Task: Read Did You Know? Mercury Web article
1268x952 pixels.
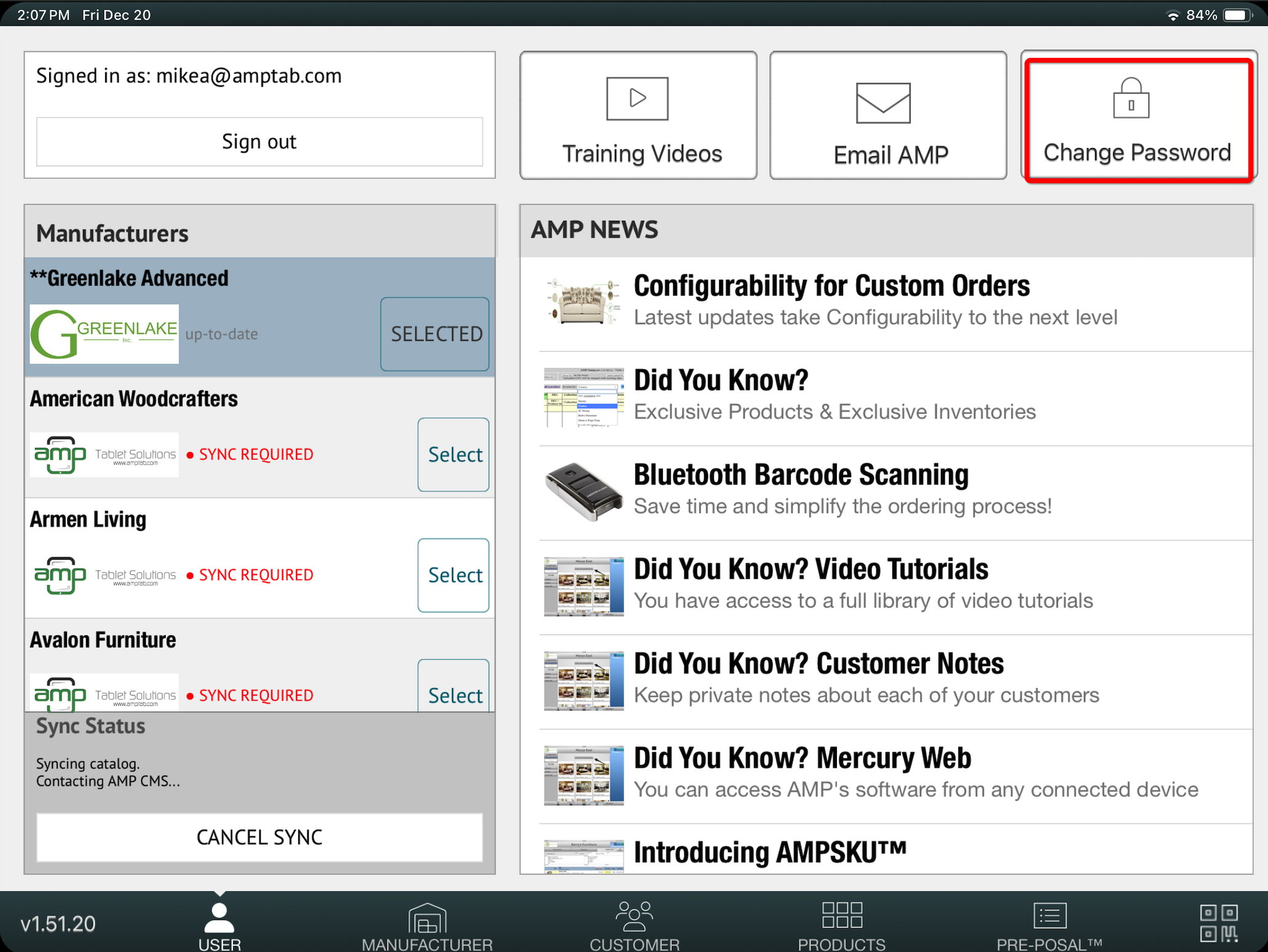Action: pyautogui.click(x=802, y=758)
